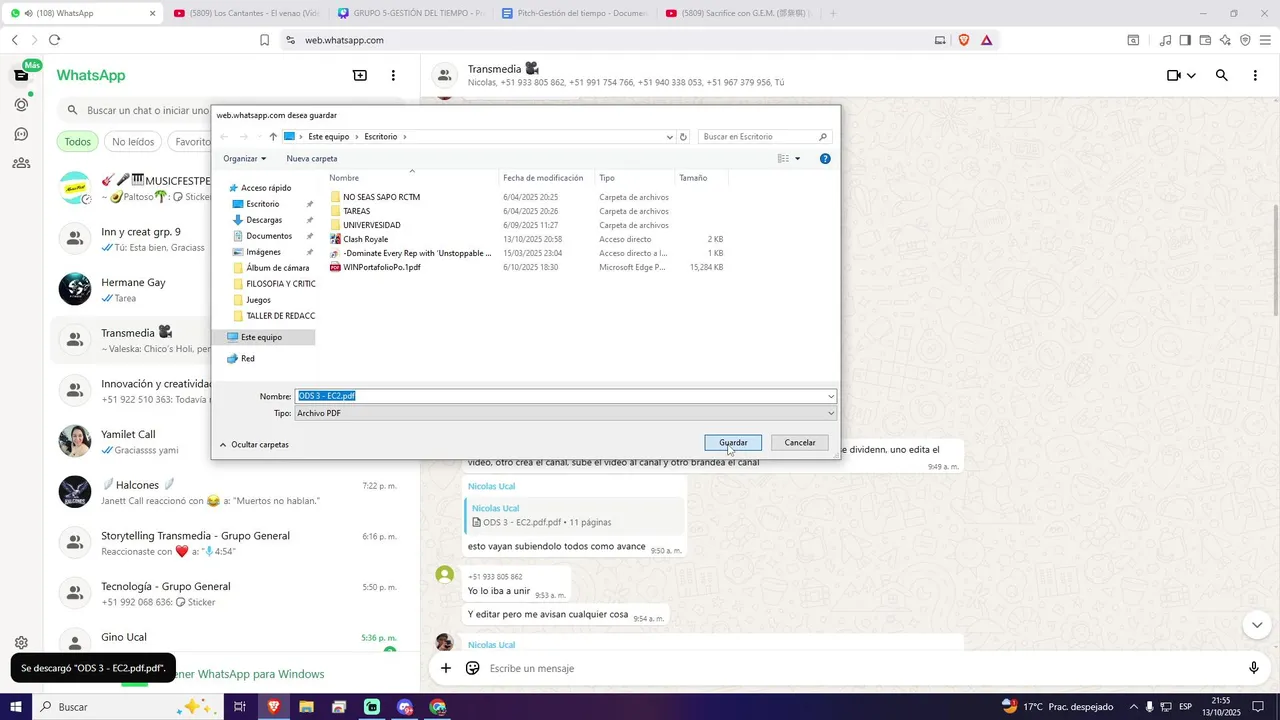The width and height of the screenshot is (1280, 720).
Task: Refresh the folder with the refresh icon
Action: coord(683,137)
